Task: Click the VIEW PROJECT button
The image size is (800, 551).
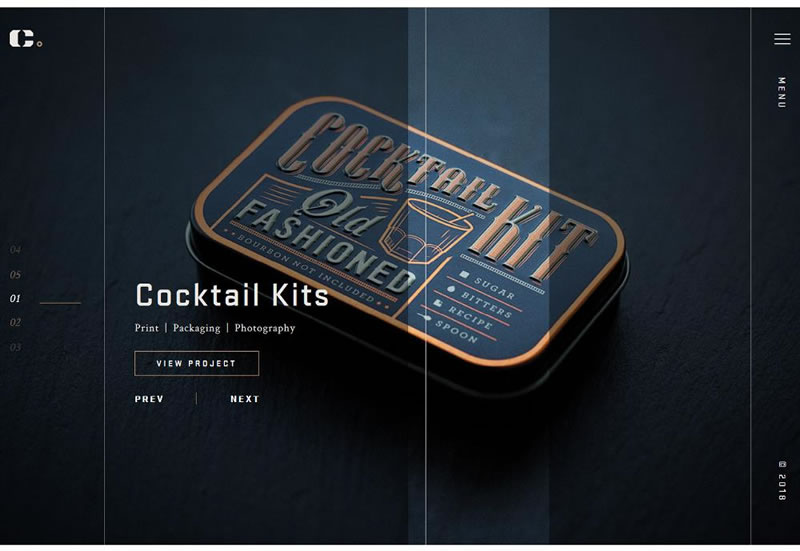Action: pyautogui.click(x=196, y=363)
